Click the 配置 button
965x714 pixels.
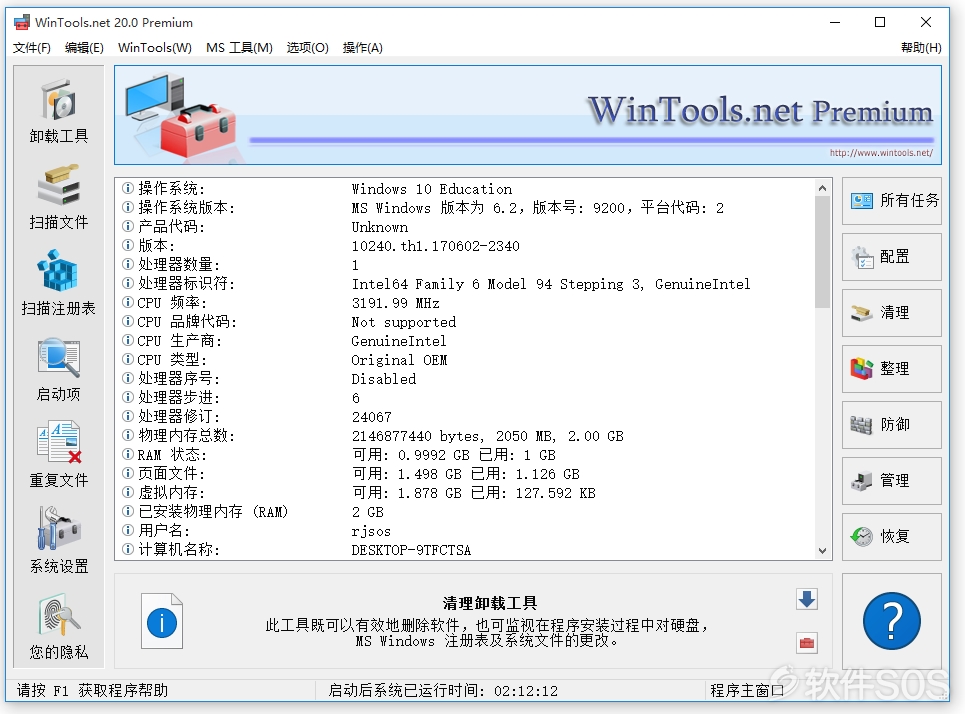tap(892, 257)
